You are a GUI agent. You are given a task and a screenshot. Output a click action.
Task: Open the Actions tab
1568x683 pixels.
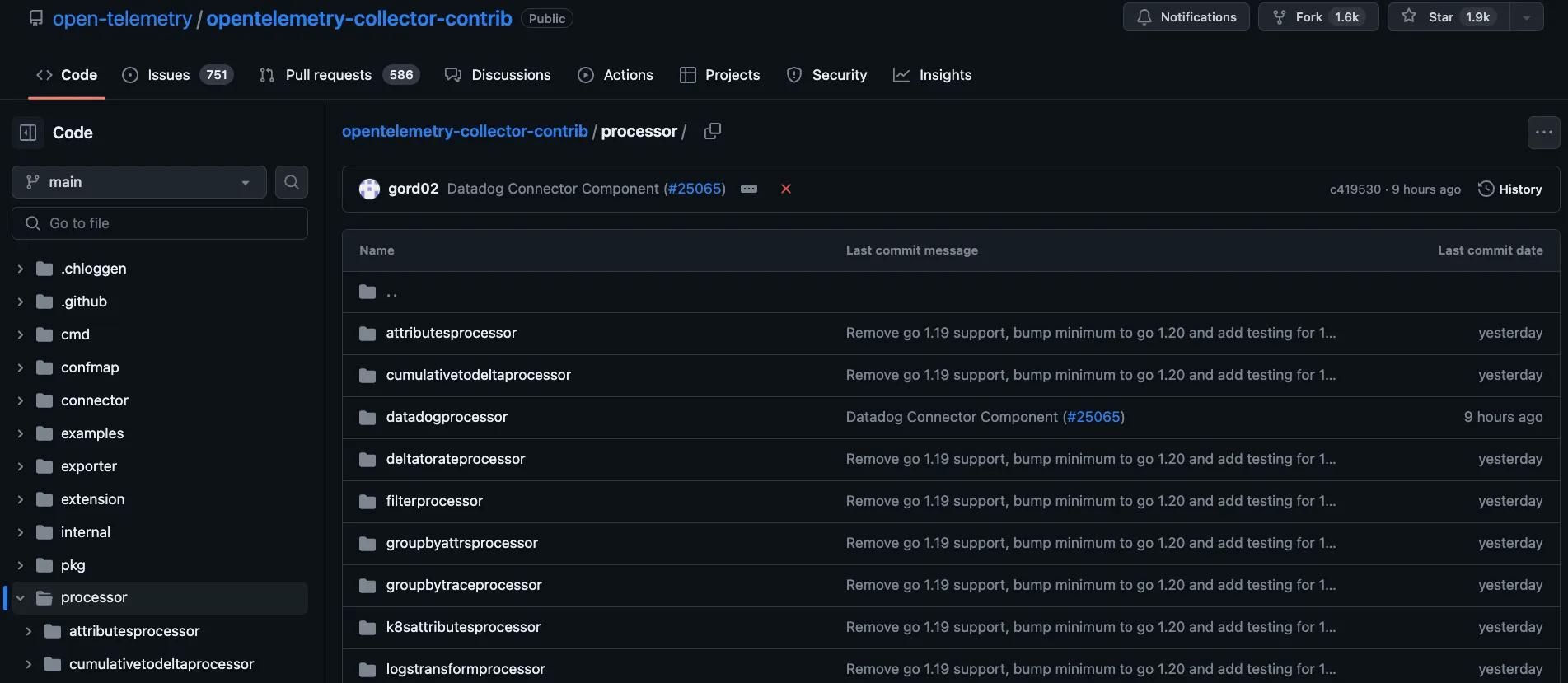(x=615, y=75)
